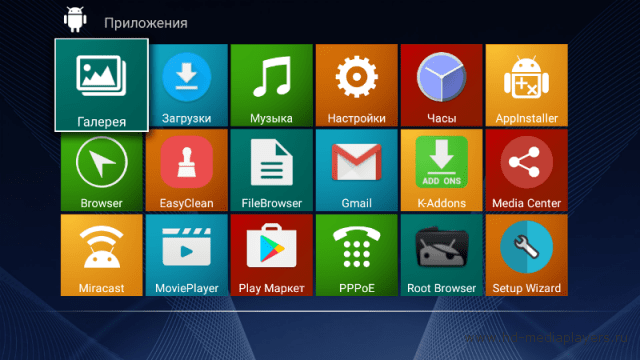Launch the Музыка music app
The image size is (640, 360).
(271, 85)
